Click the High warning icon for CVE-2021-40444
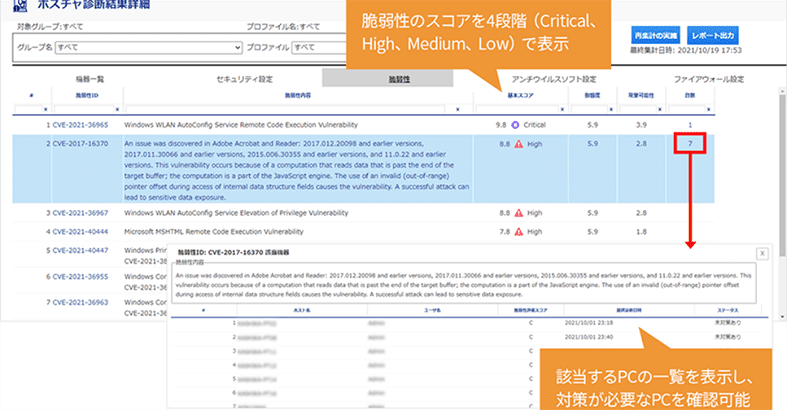The width and height of the screenshot is (787, 410). pos(518,232)
